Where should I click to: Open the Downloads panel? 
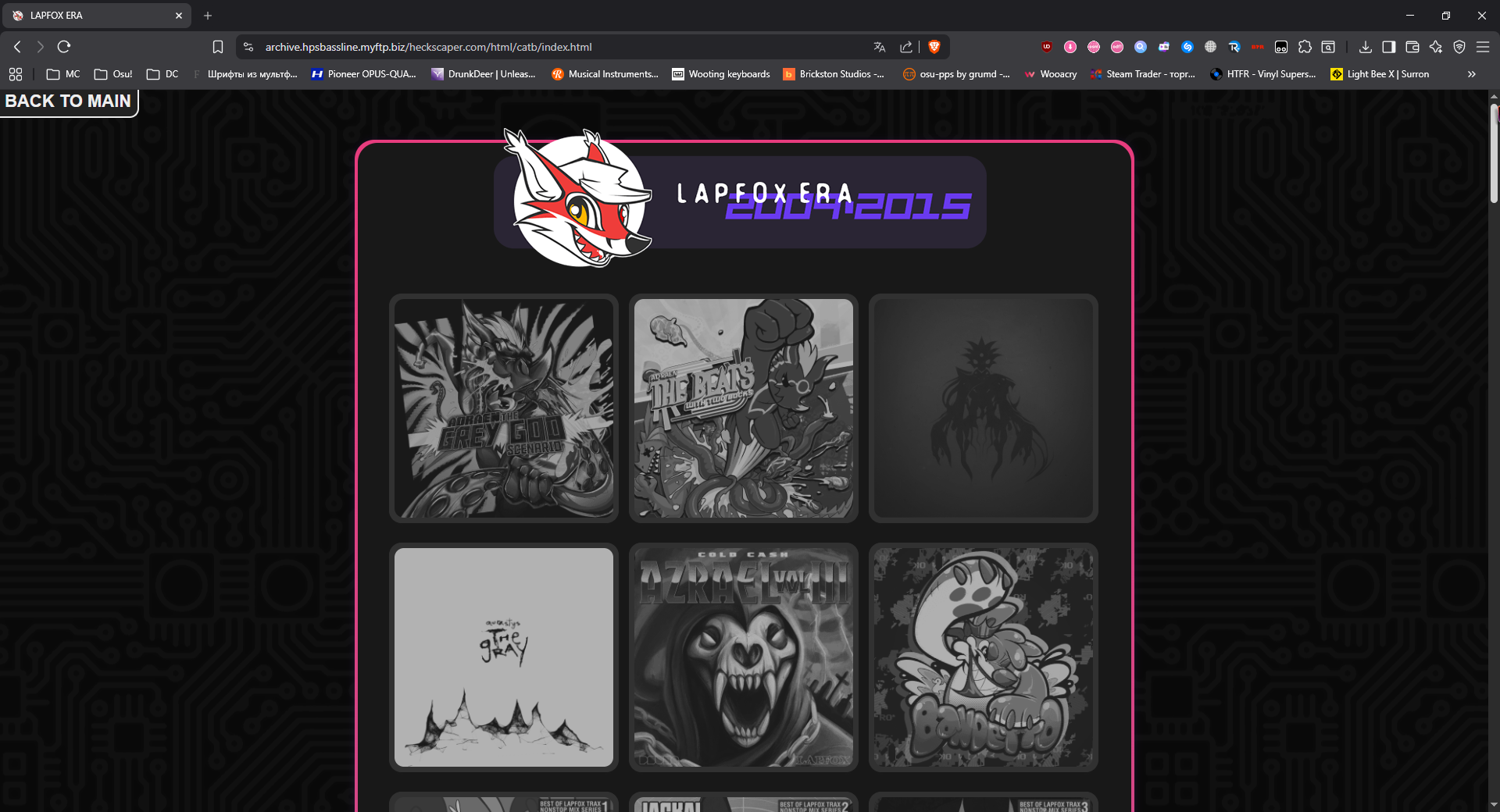click(x=1365, y=47)
